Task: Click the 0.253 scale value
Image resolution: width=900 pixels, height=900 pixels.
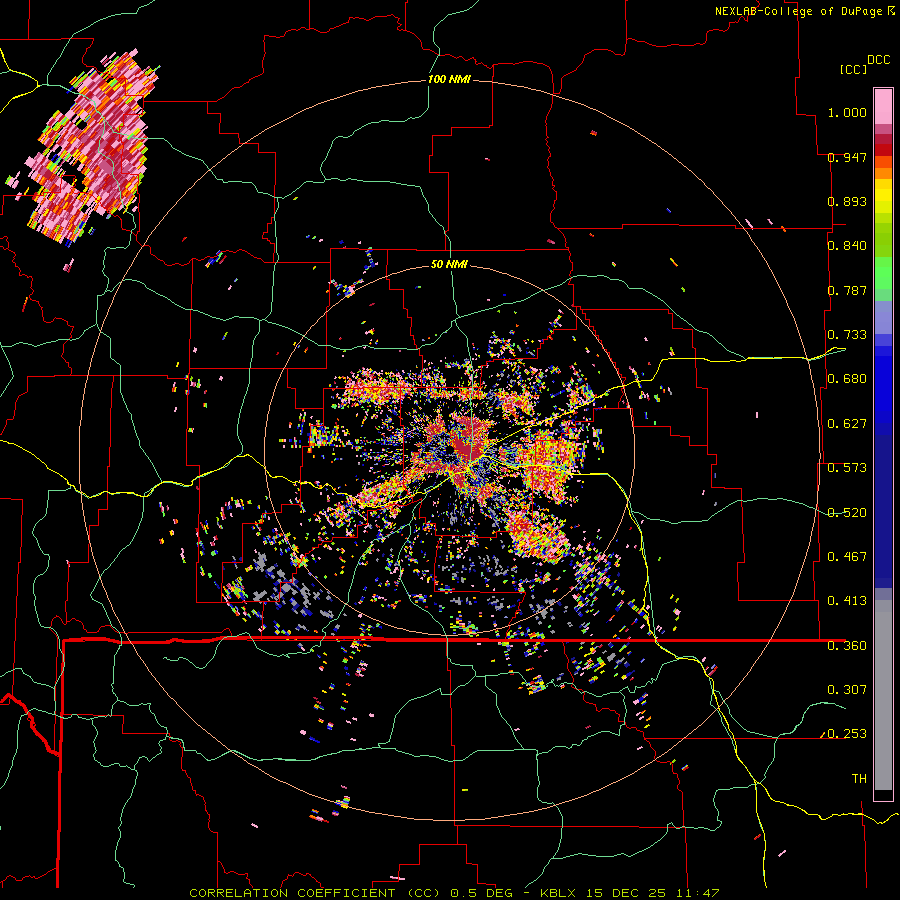Action: (847, 734)
